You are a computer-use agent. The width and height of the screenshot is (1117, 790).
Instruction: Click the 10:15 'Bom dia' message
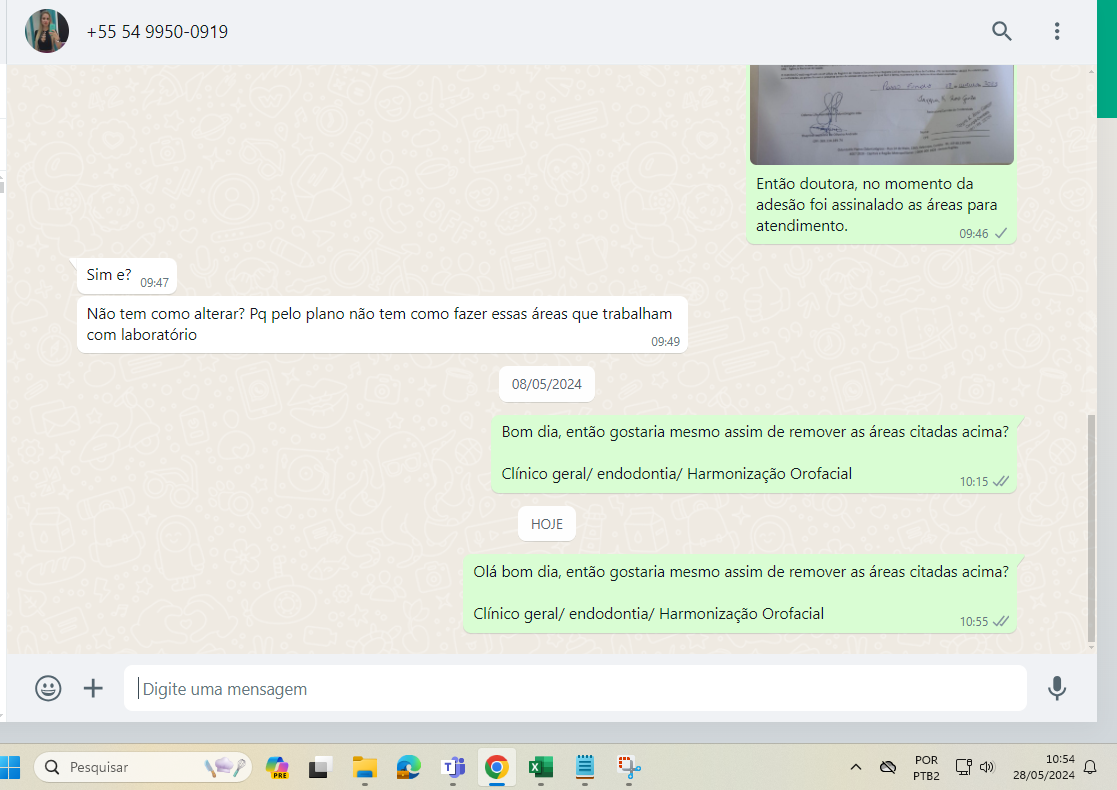(x=754, y=453)
